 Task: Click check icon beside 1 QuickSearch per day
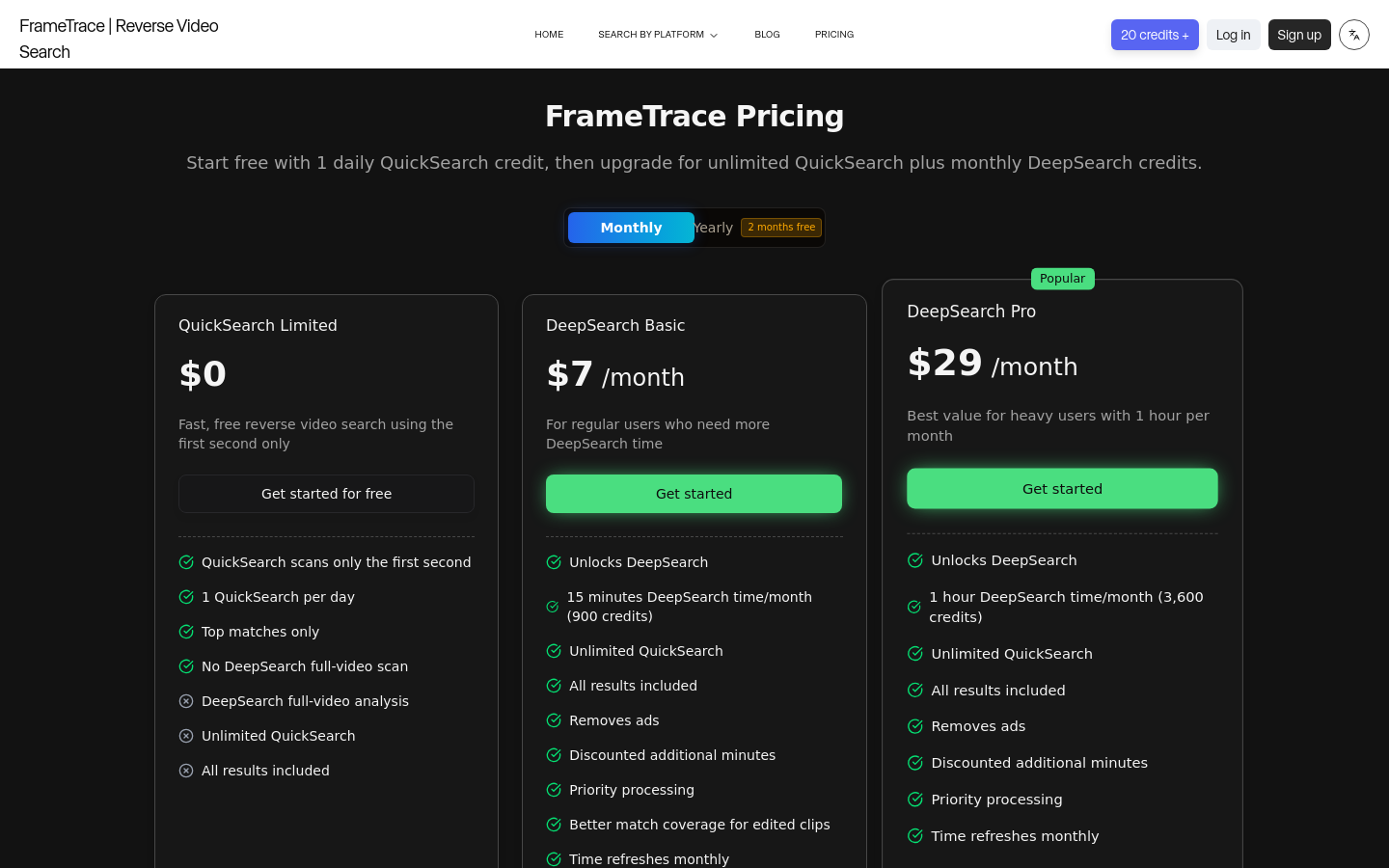point(186,597)
